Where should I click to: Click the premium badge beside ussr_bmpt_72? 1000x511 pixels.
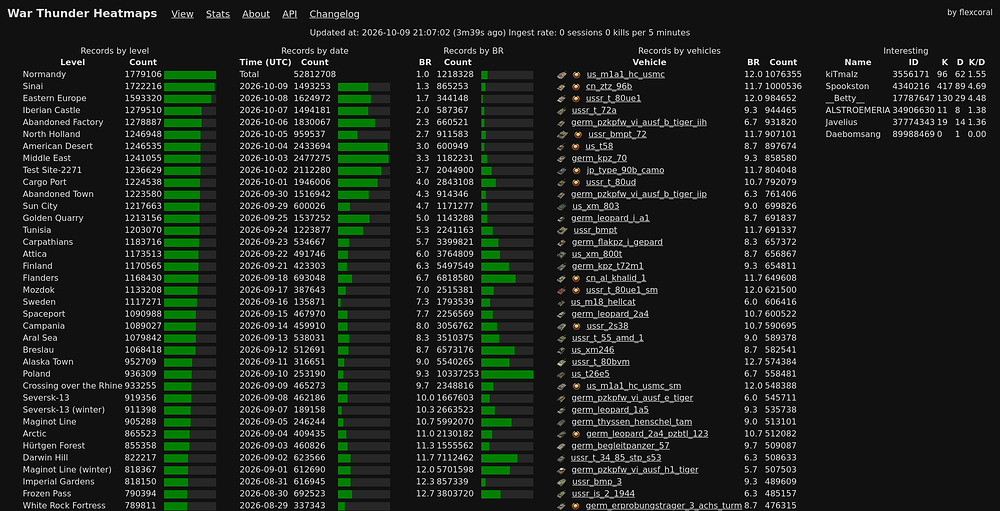[578, 135]
